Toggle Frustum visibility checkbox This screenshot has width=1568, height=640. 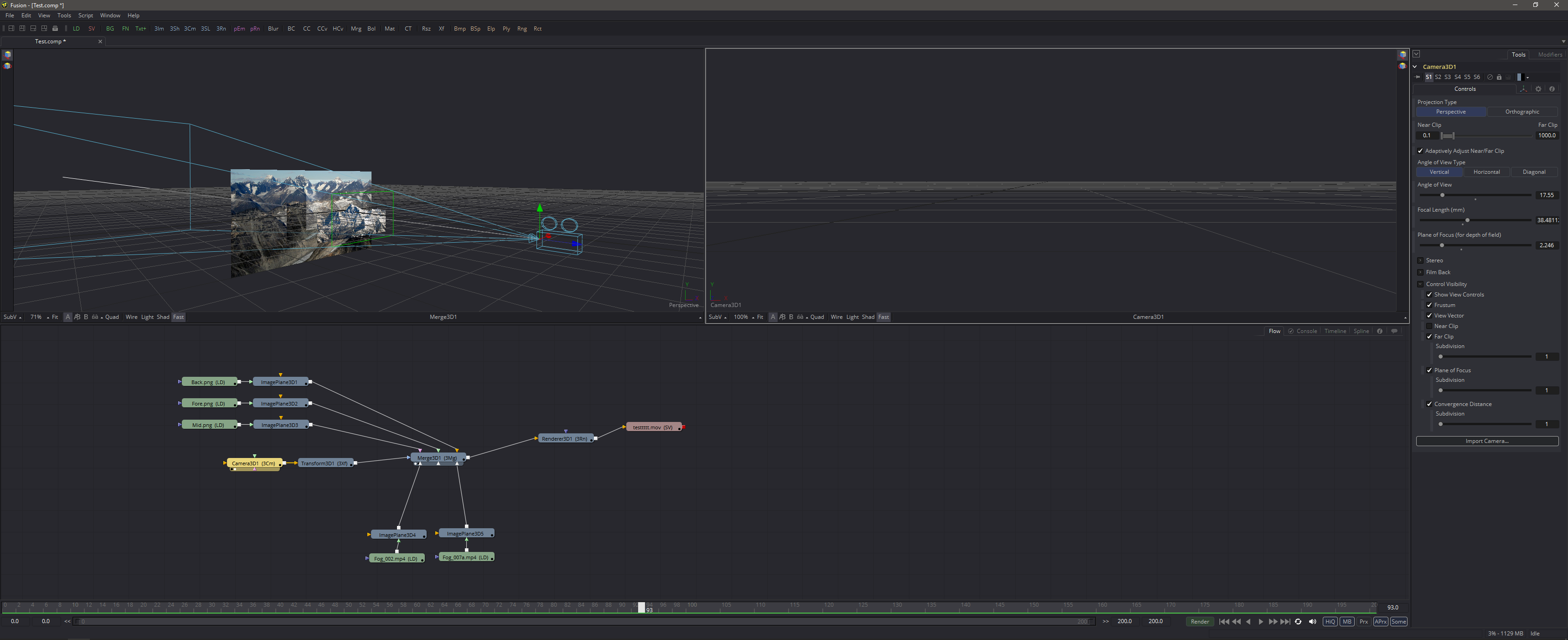click(1429, 305)
